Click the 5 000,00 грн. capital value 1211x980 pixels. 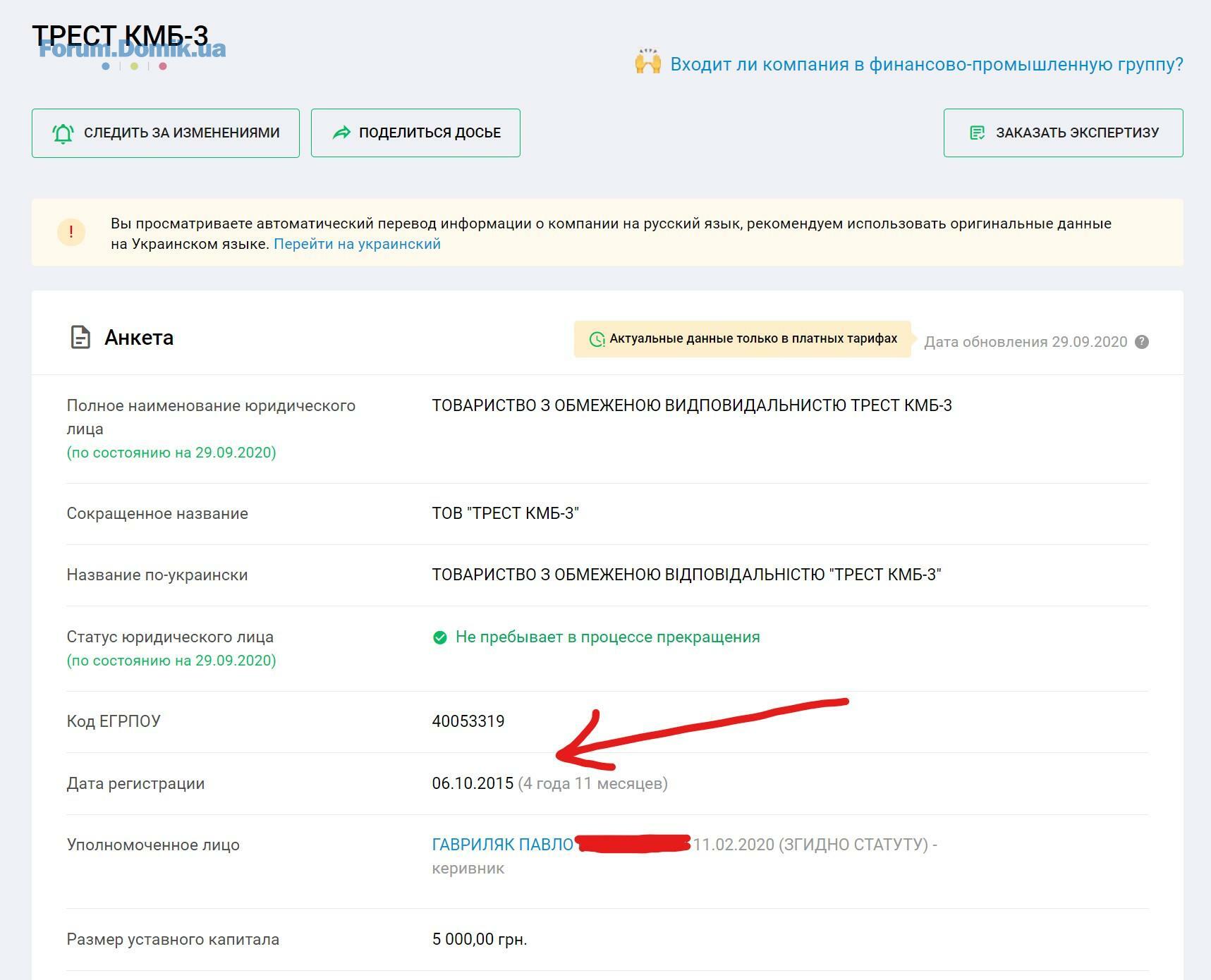pyautogui.click(x=480, y=939)
